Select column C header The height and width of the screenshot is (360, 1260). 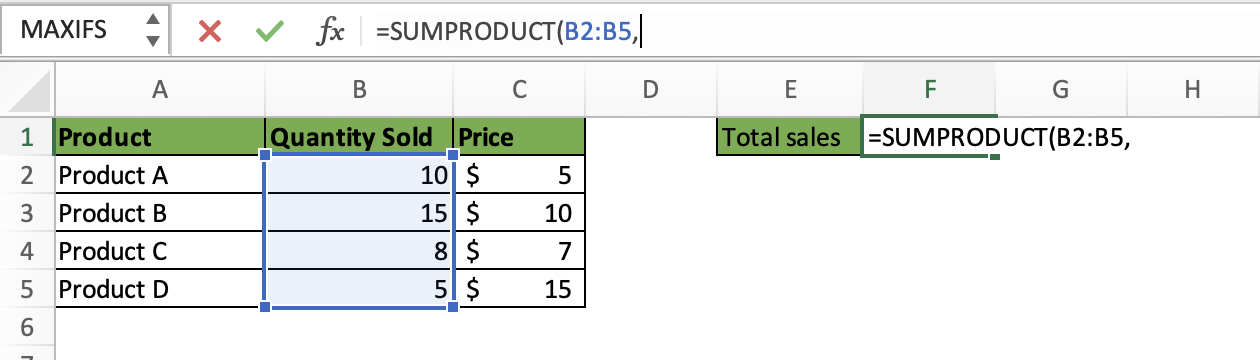(x=519, y=90)
